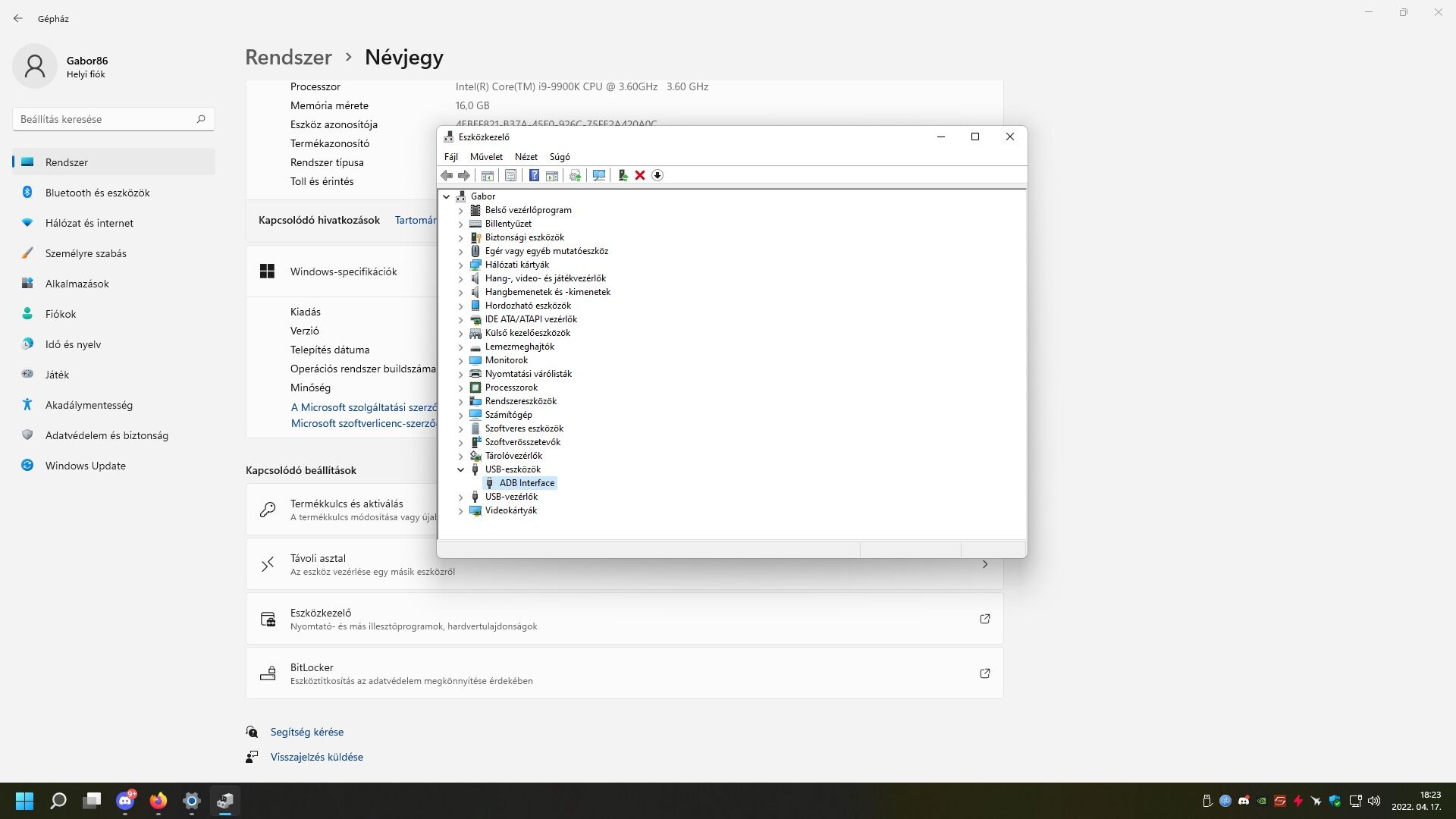Click the show/hide console tree icon
This screenshot has width=1456, height=819.
pos(488,175)
